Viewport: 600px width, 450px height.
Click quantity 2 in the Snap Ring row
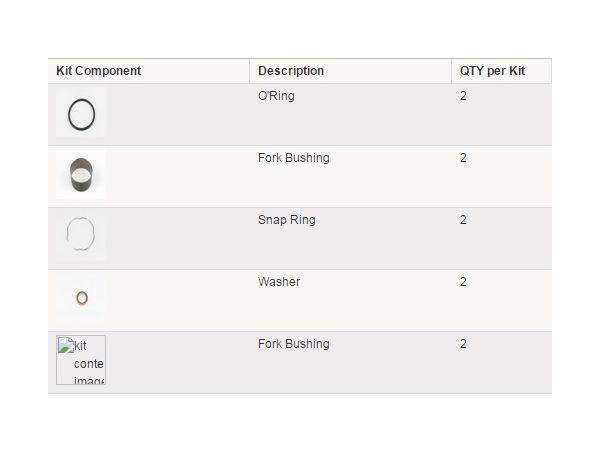(x=463, y=220)
